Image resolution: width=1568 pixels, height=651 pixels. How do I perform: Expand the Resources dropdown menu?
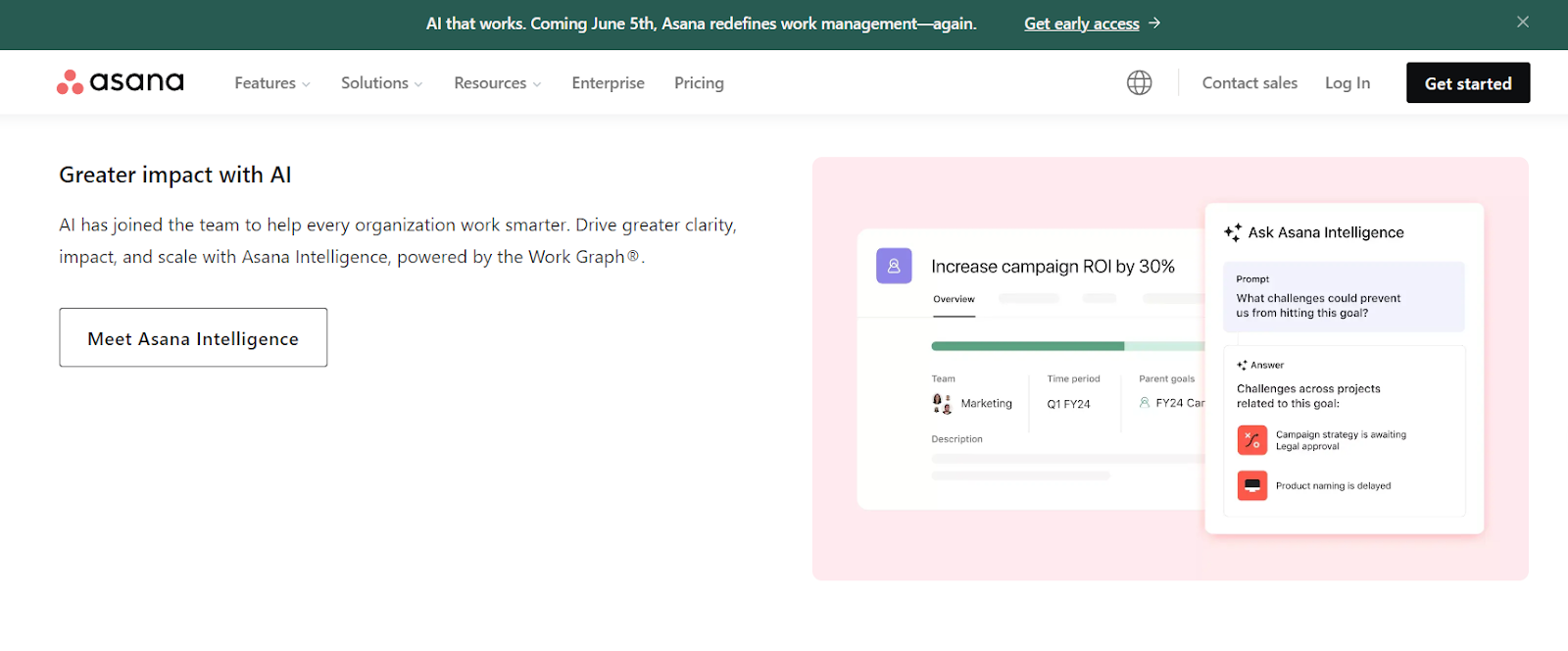(x=498, y=83)
